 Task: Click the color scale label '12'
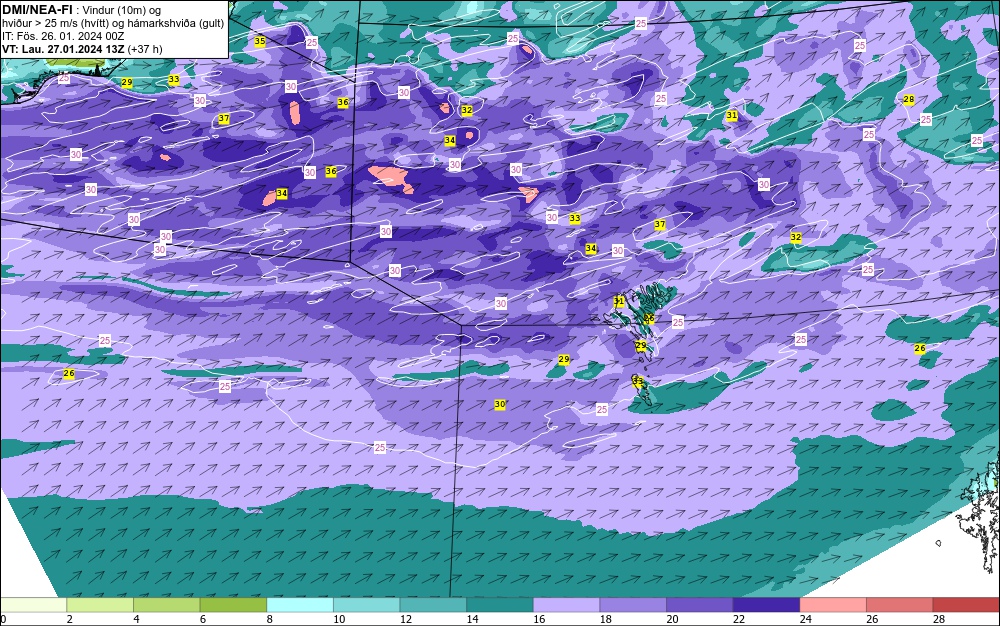(406, 619)
